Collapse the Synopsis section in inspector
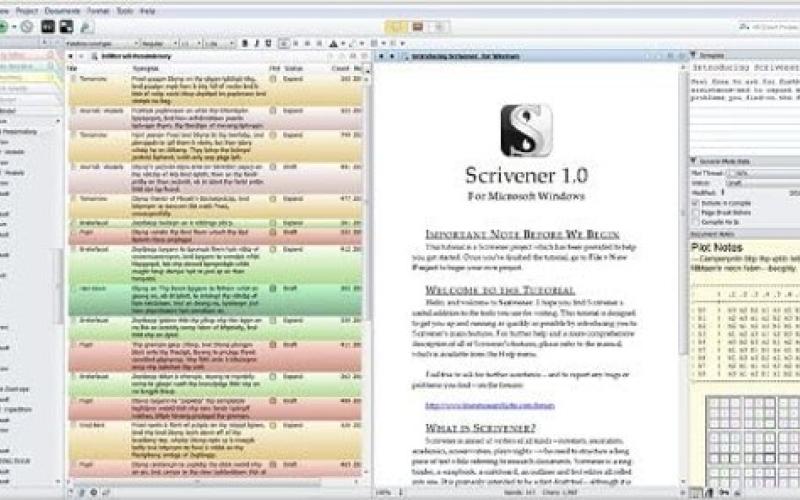800x500 pixels. point(693,55)
